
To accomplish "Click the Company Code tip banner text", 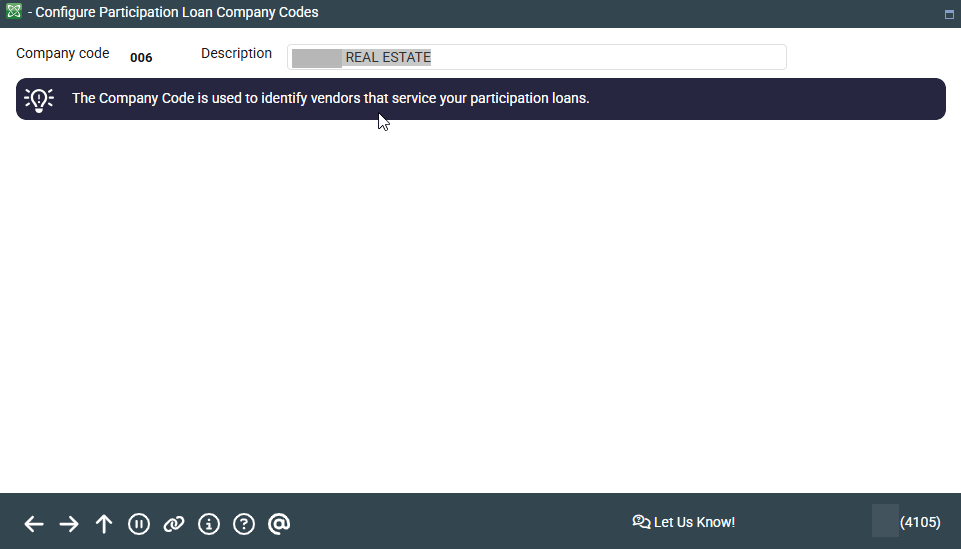I will 330,99.
